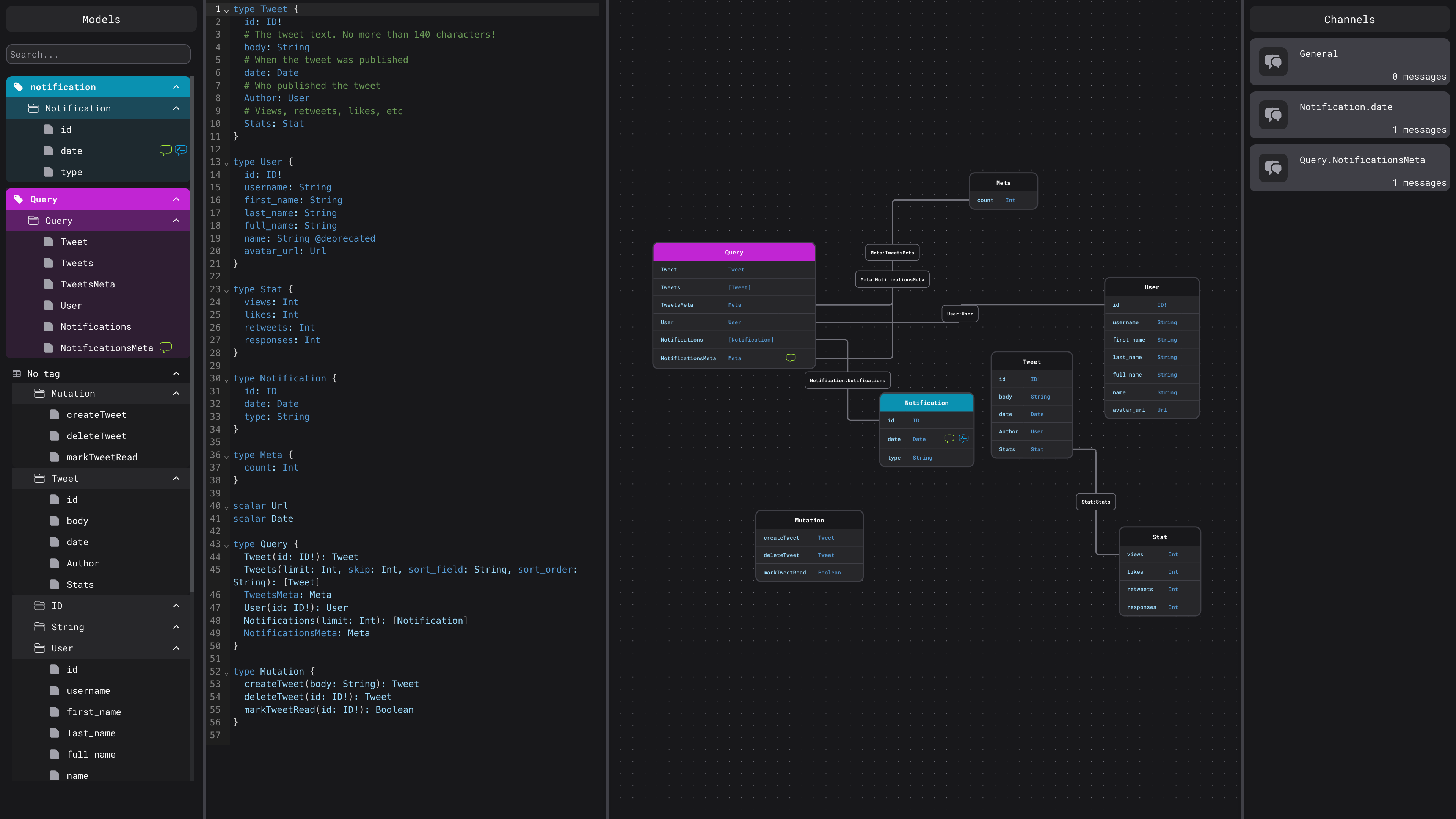This screenshot has width=1456, height=819.
Task: Open the Notification.date channel icon
Action: pyautogui.click(x=1273, y=115)
